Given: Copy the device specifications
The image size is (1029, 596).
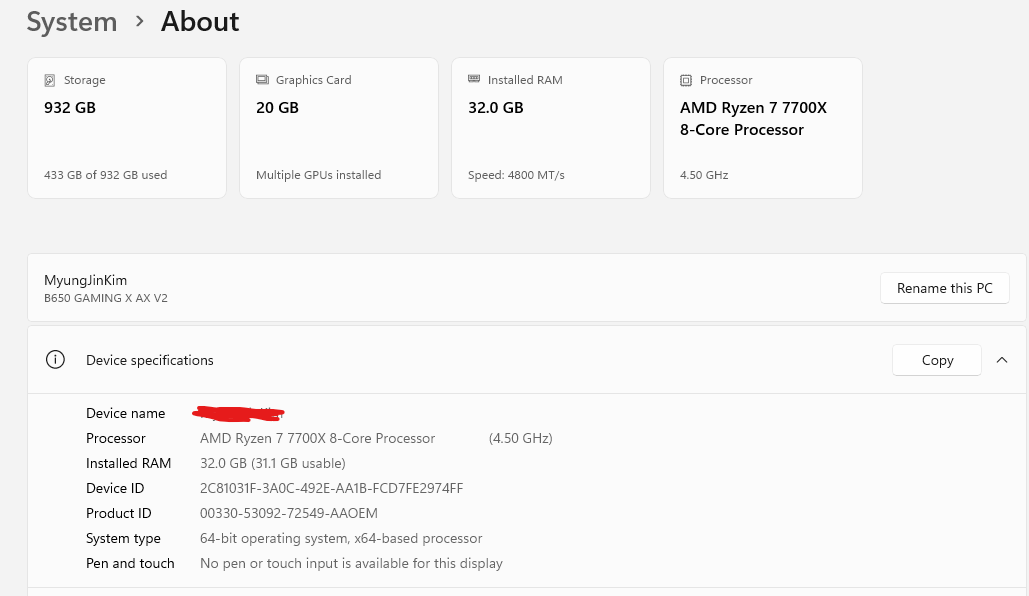Looking at the screenshot, I should click(937, 360).
